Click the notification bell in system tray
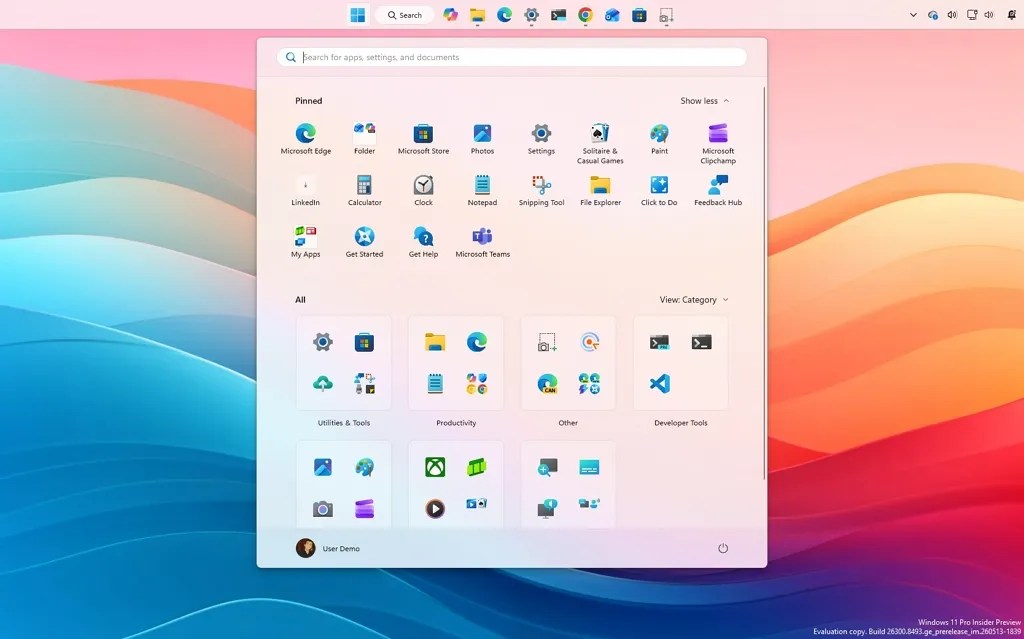 pos(1012,15)
